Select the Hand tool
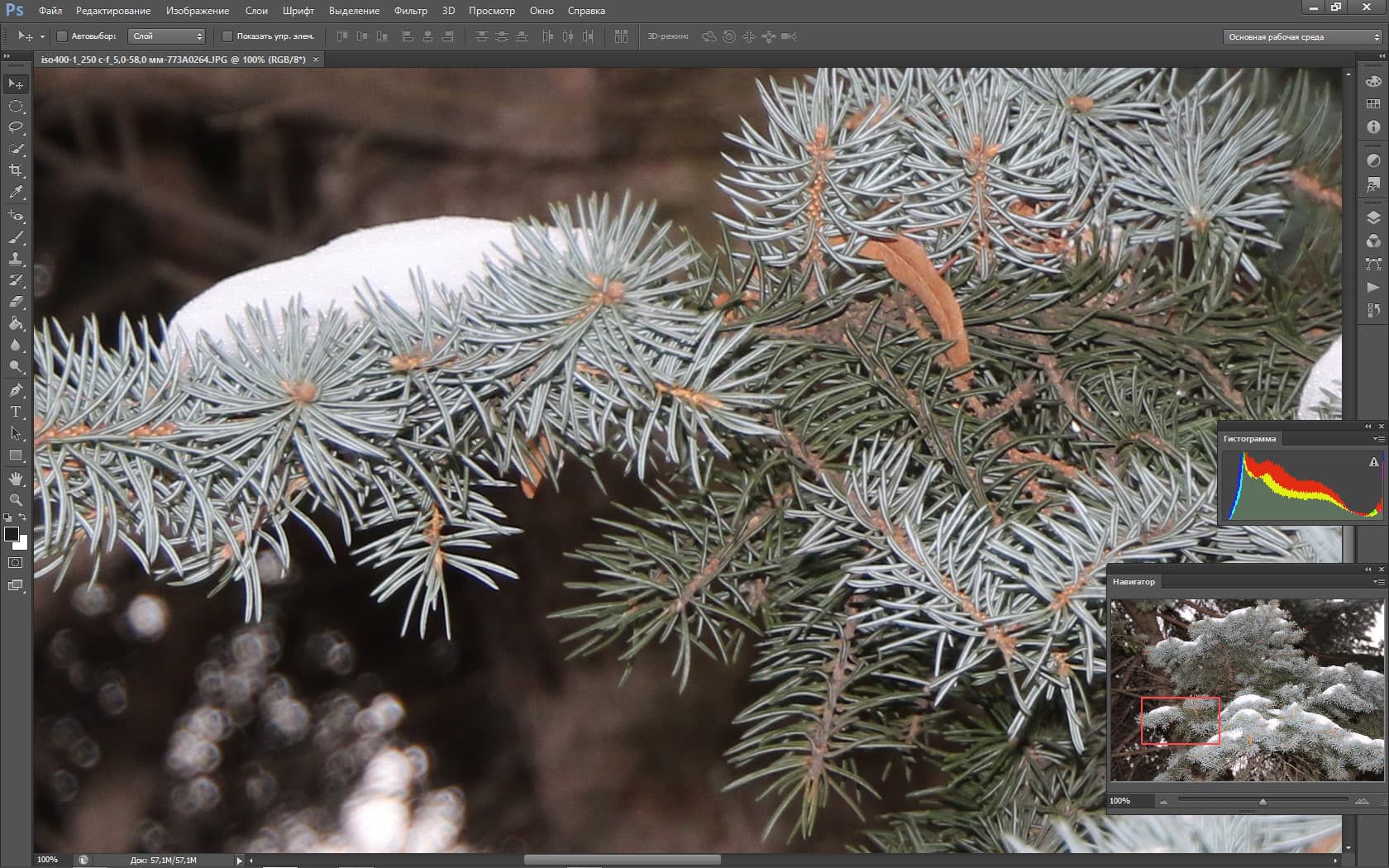This screenshot has width=1389, height=868. pyautogui.click(x=16, y=479)
